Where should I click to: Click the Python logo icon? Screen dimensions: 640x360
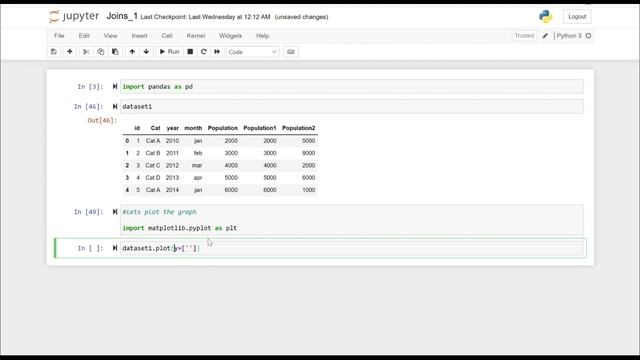point(545,16)
